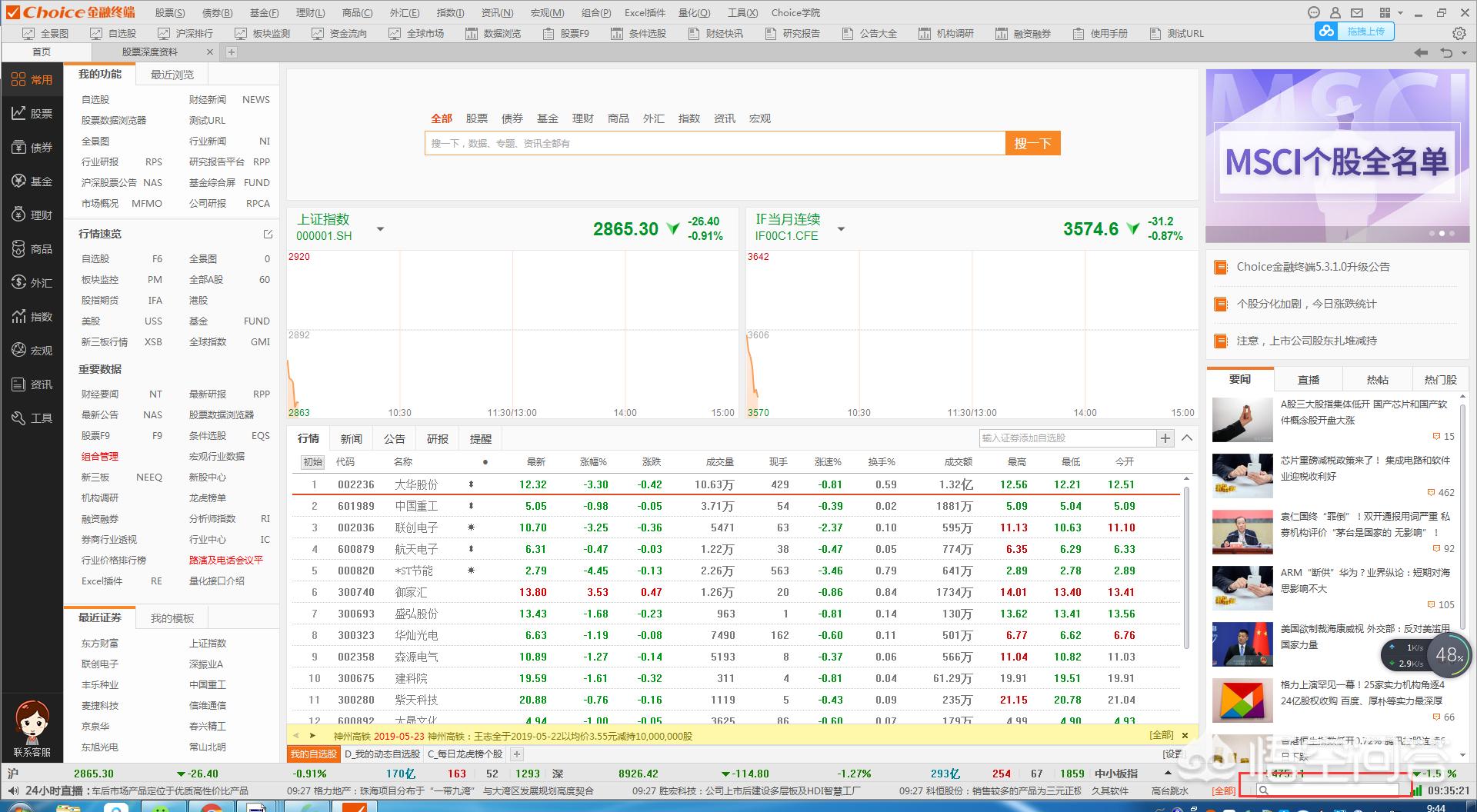Open 条件选股 toolbar shortcut
This screenshot has width=1477, height=812.
point(638,33)
